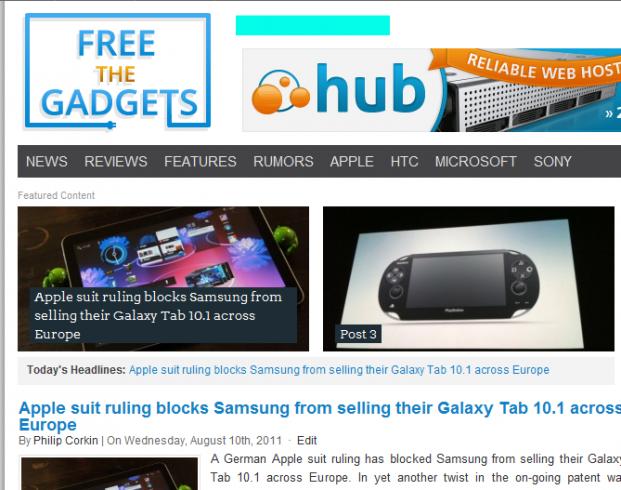Open the featured Galaxy Tab tablet image
The image size is (621, 490).
coord(163,246)
